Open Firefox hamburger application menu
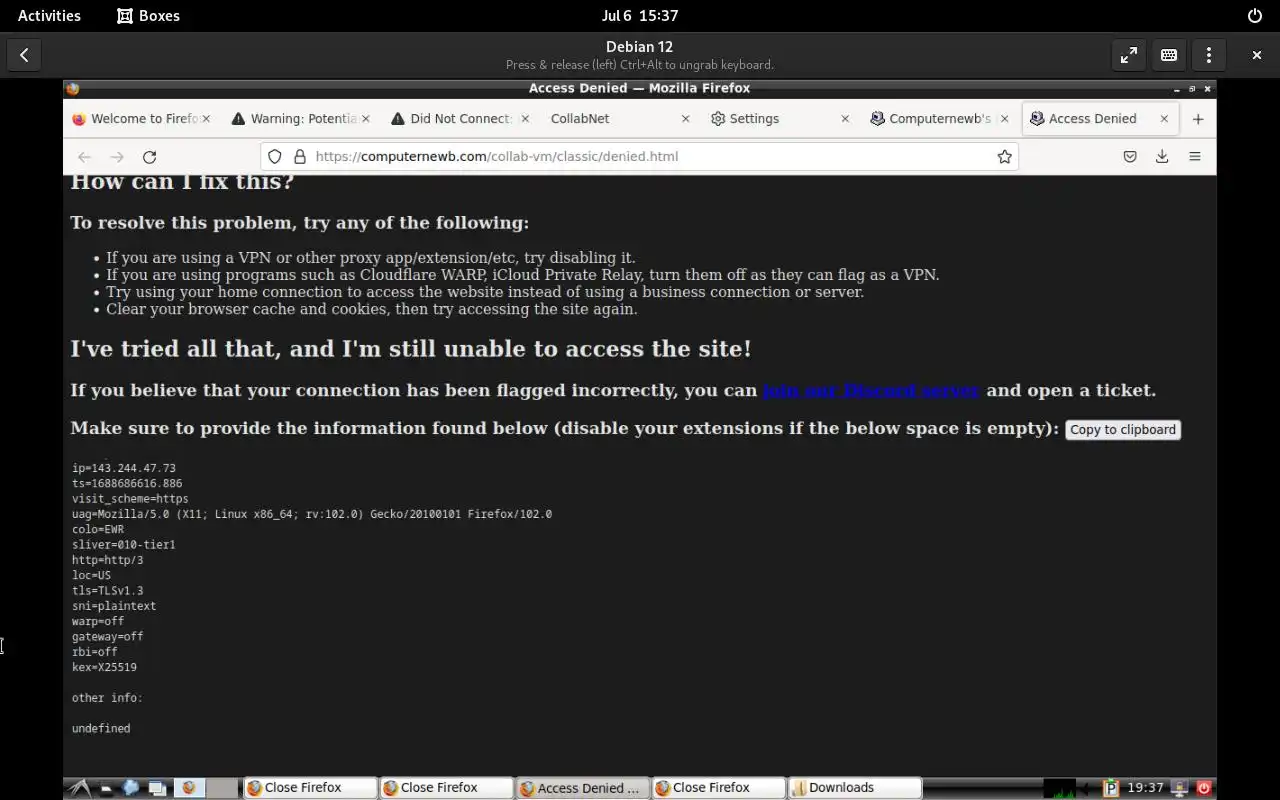 1195,157
